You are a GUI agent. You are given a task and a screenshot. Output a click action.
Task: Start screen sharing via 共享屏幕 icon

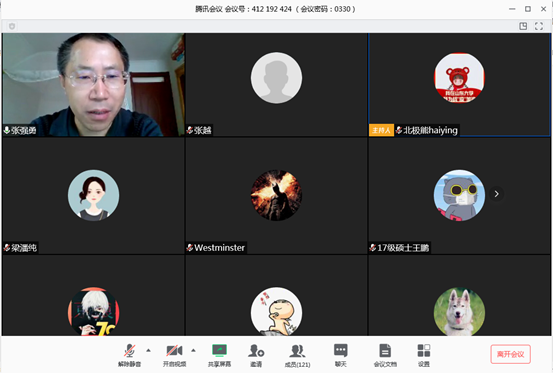click(219, 355)
